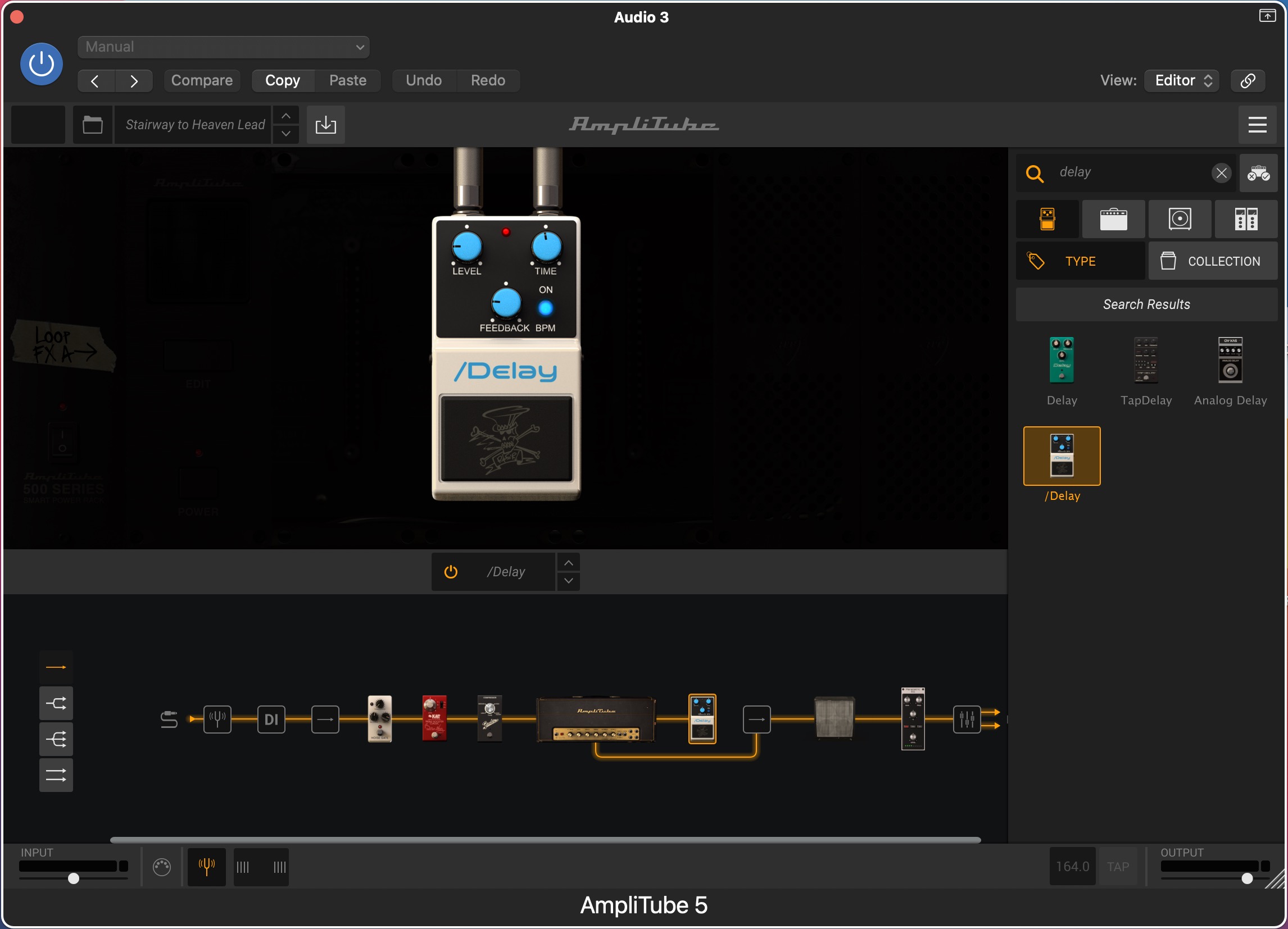Select the amplifier gear category icon
This screenshot has height=929, width=1288.
1113,219
